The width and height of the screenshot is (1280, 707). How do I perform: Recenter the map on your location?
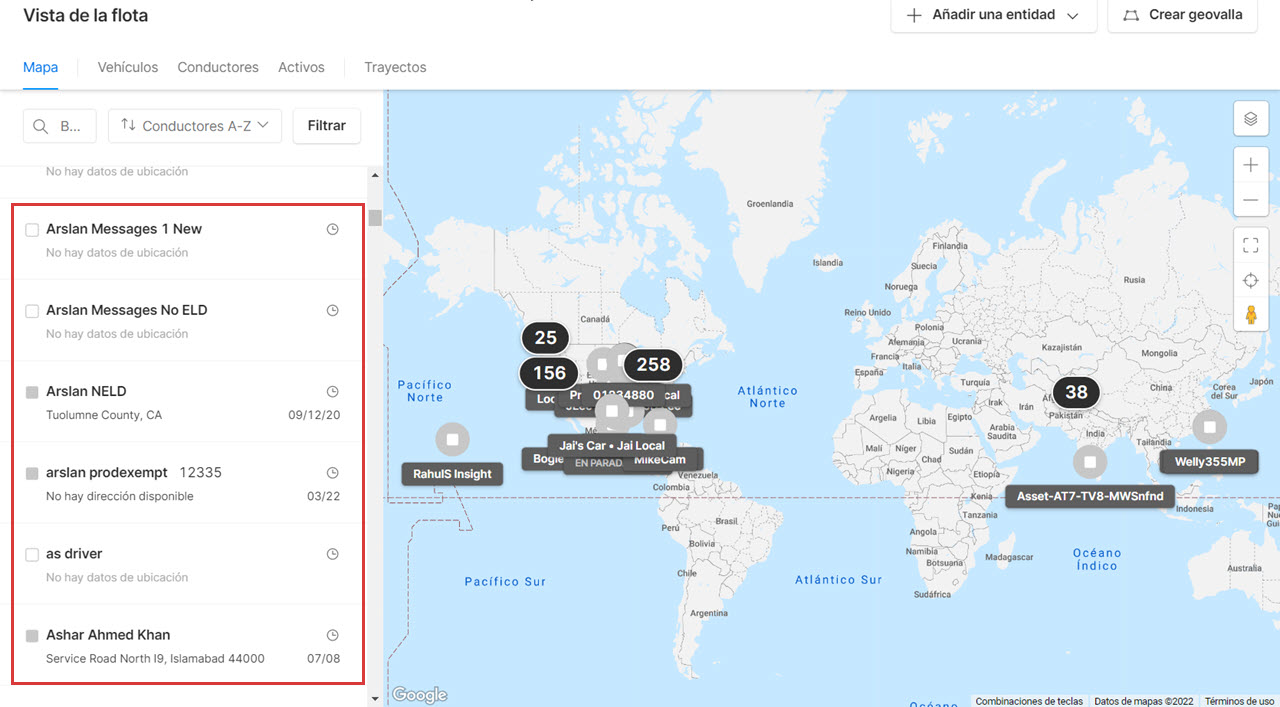click(x=1251, y=280)
